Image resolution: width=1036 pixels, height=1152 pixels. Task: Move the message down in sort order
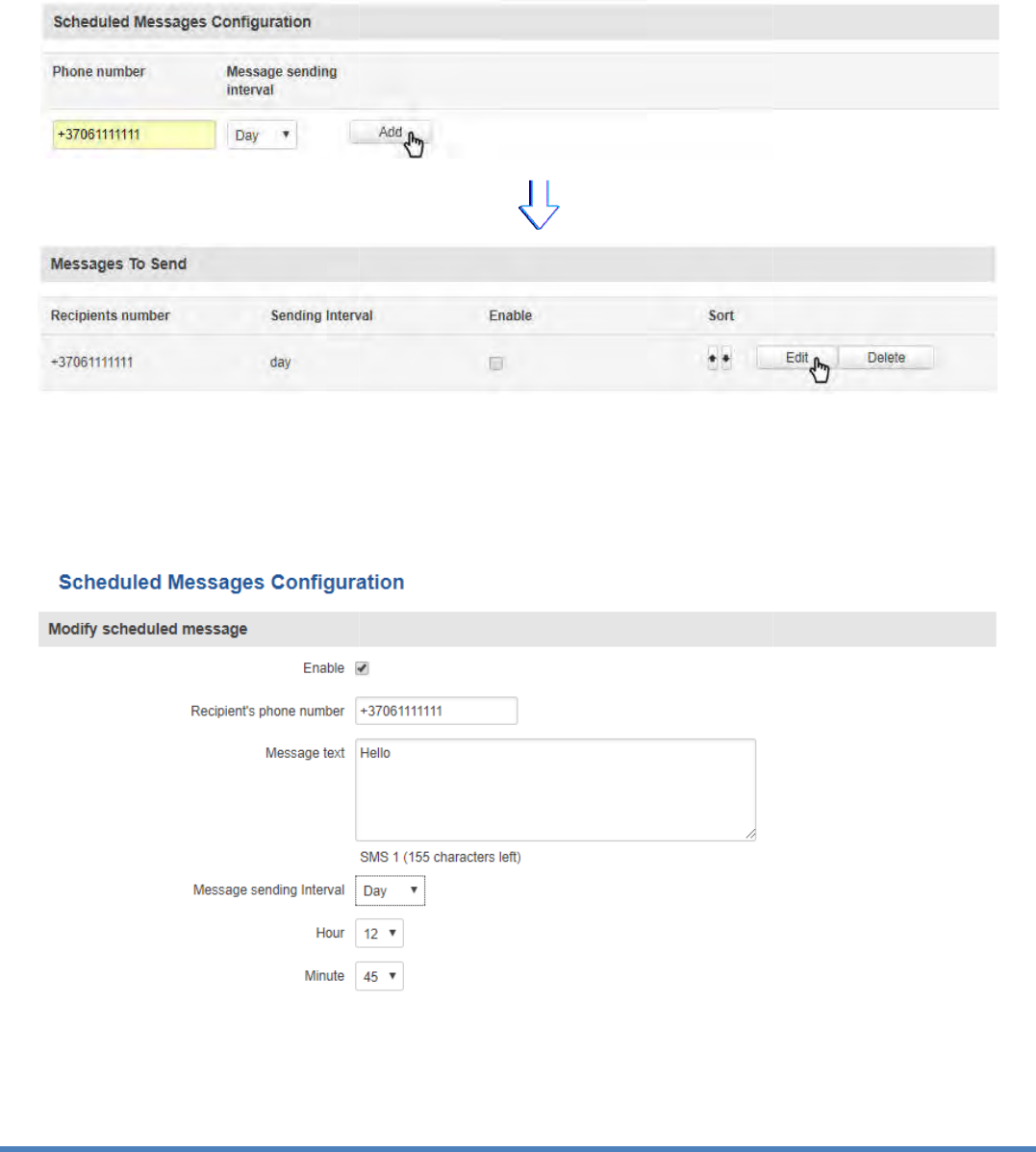(x=726, y=359)
